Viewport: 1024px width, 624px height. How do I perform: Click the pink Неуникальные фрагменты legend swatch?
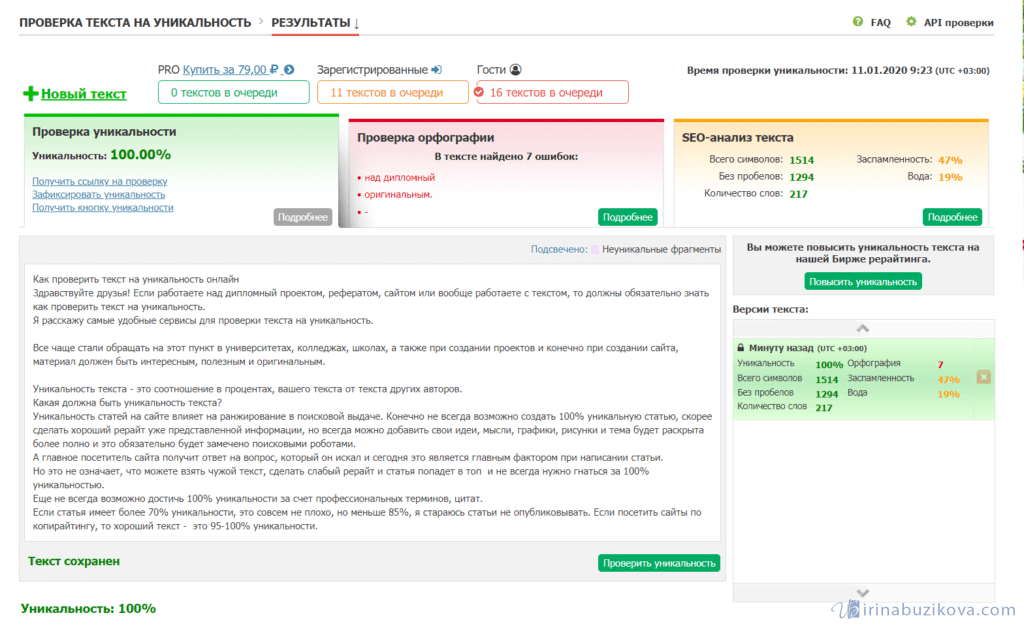pos(595,250)
